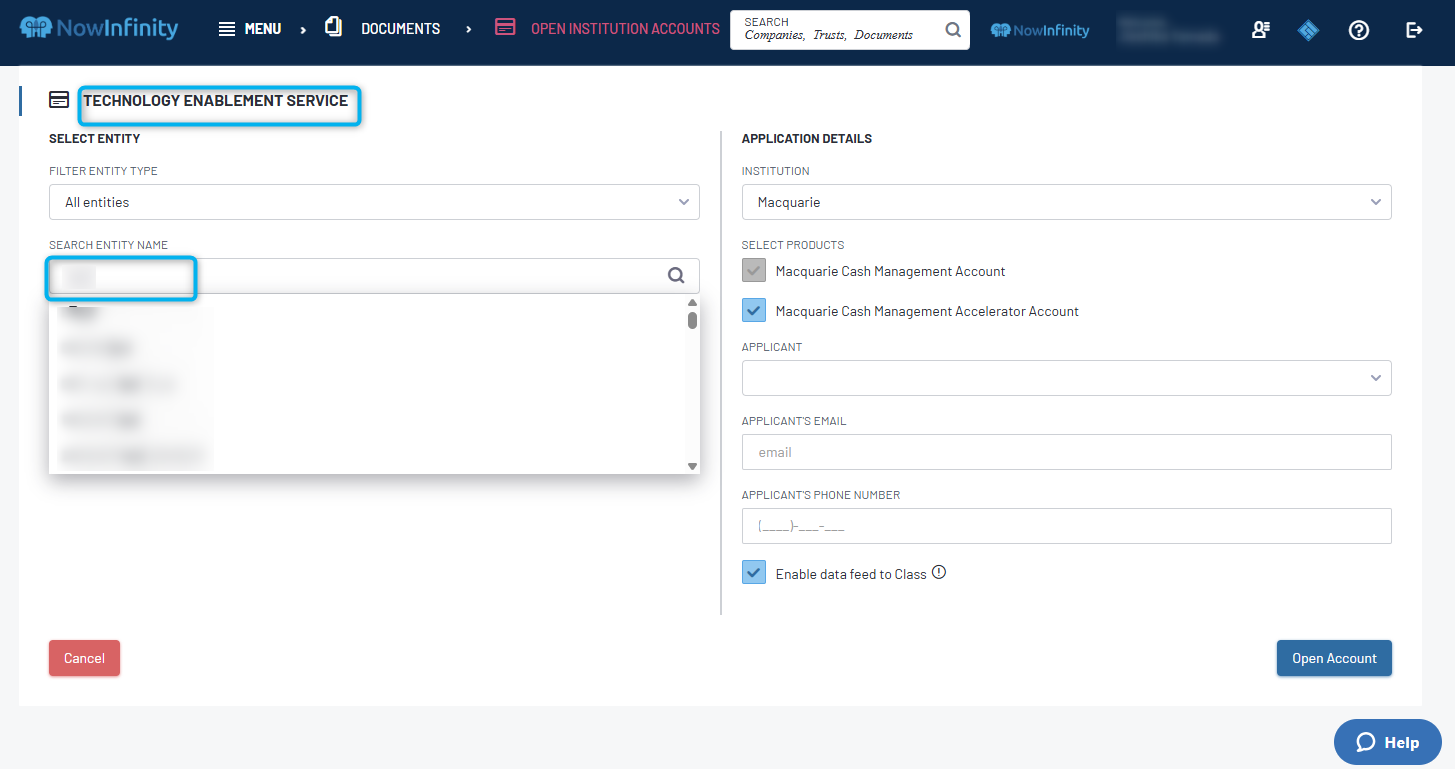The image size is (1455, 769).
Task: Click the blue diamond icon in header
Action: coord(1309,30)
